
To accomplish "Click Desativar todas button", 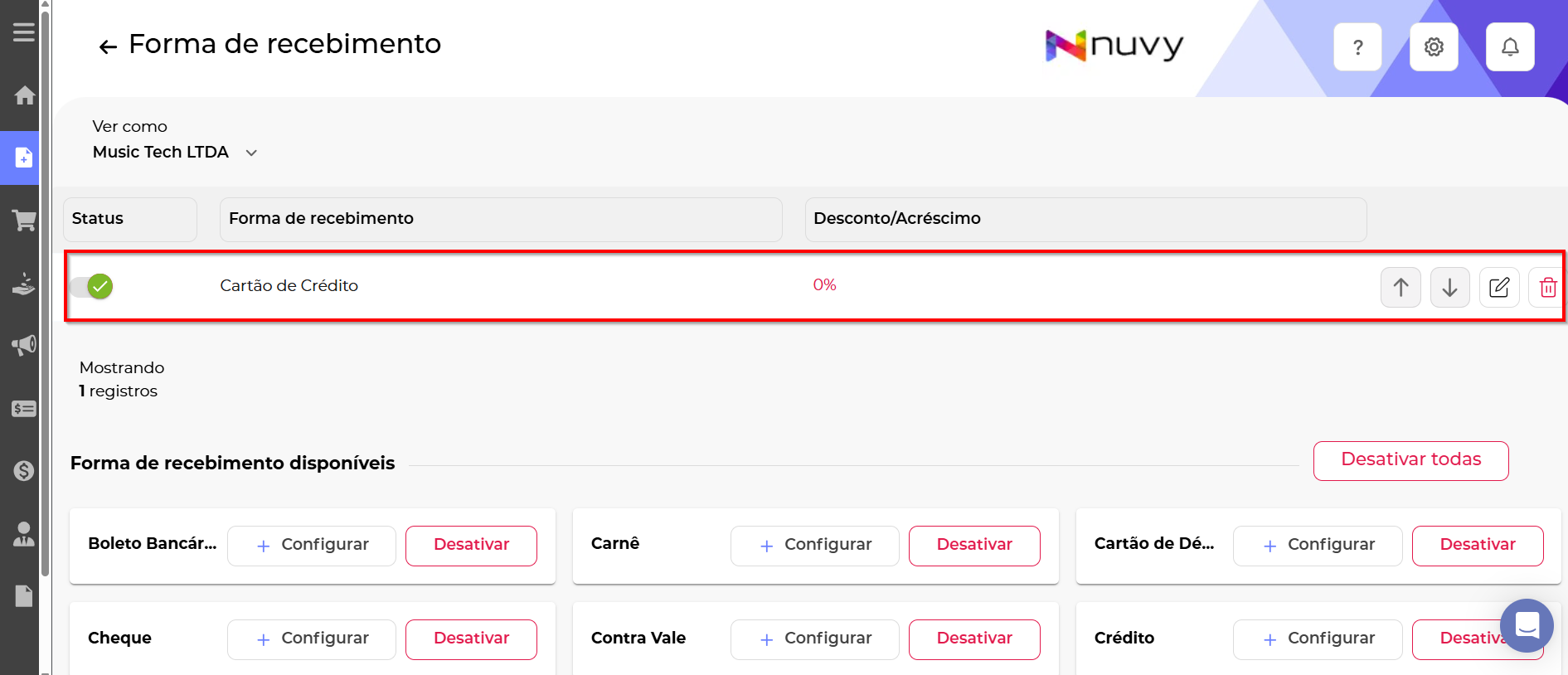I will (1410, 460).
